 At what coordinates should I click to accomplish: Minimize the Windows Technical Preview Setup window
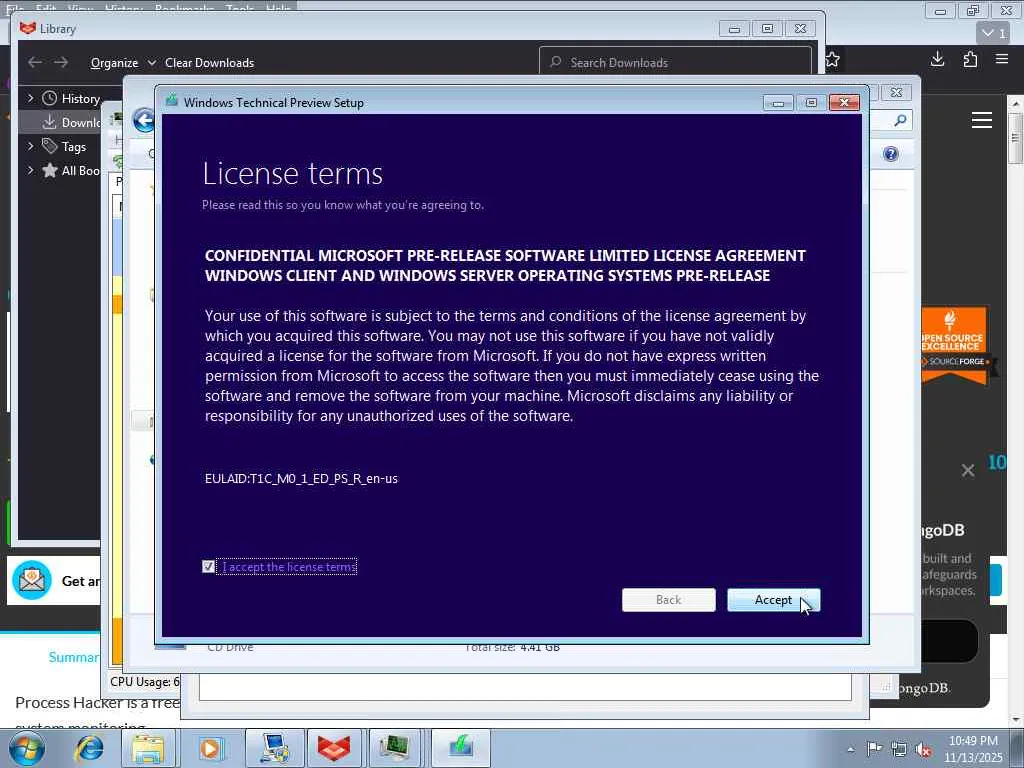pyautogui.click(x=778, y=103)
